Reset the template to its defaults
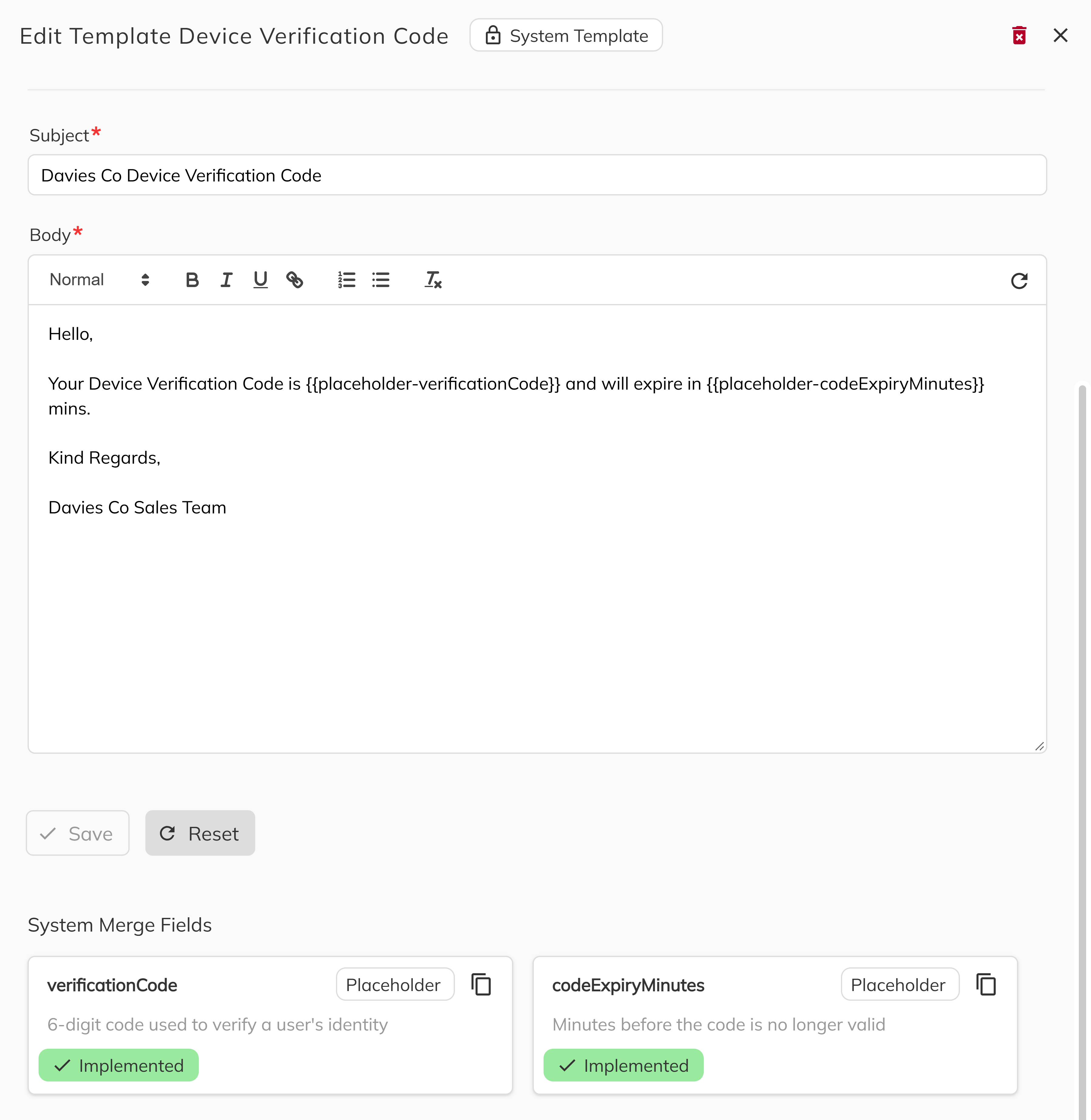Image resolution: width=1091 pixels, height=1120 pixels. (200, 834)
